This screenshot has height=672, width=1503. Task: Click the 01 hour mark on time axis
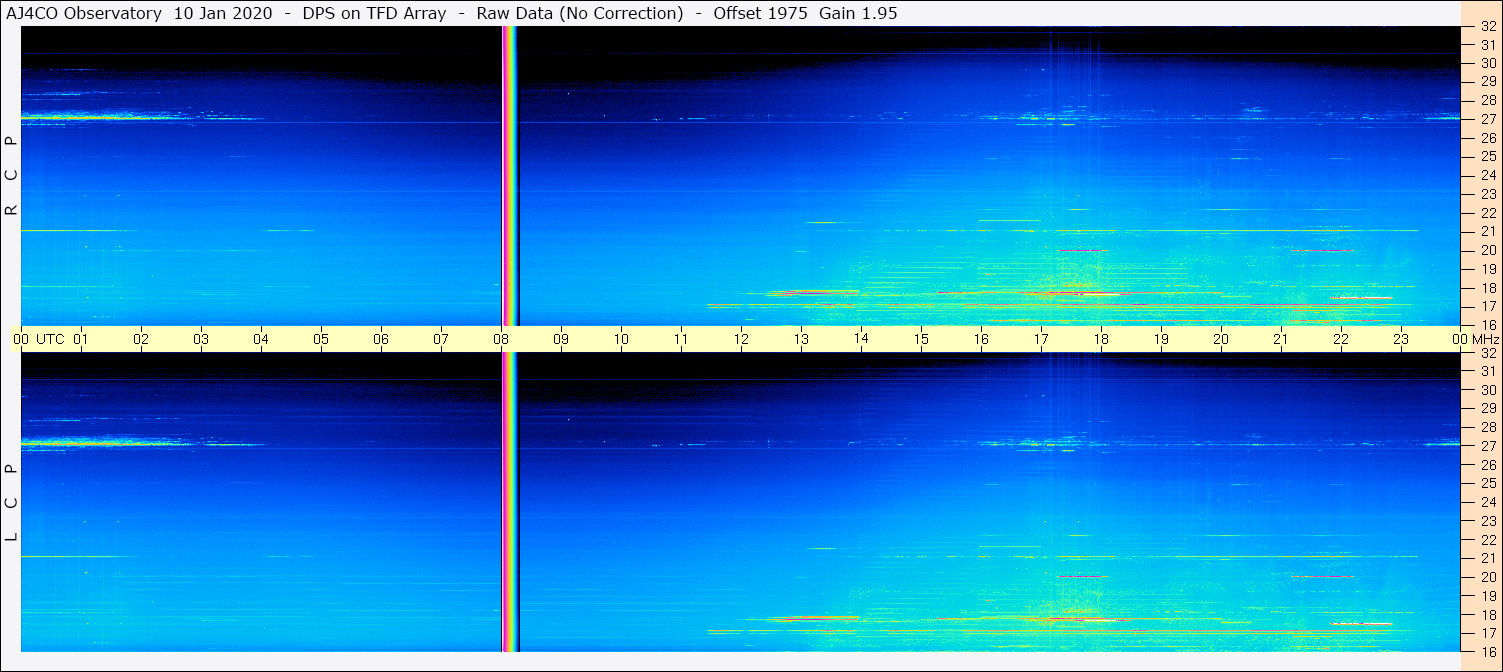pos(81,339)
